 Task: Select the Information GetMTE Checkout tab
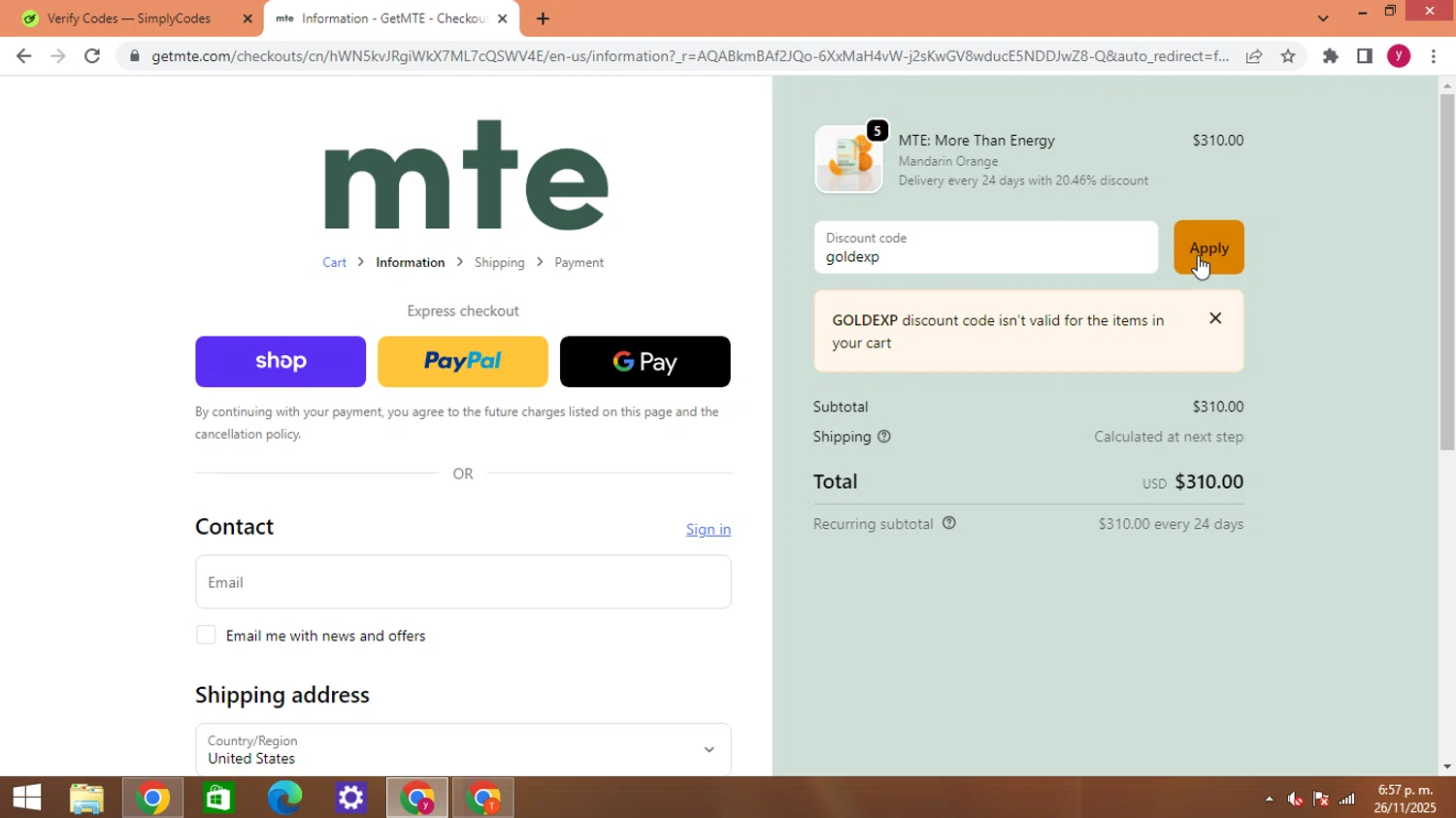click(391, 18)
